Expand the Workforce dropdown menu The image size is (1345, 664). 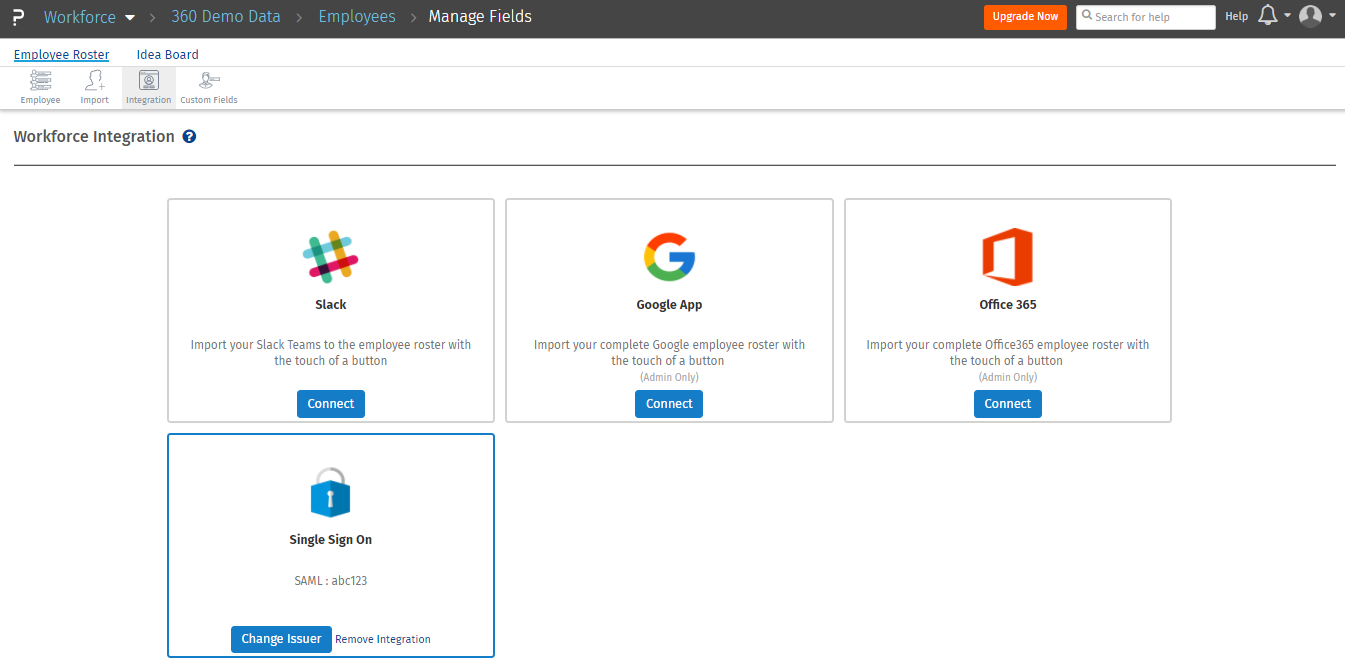point(129,17)
